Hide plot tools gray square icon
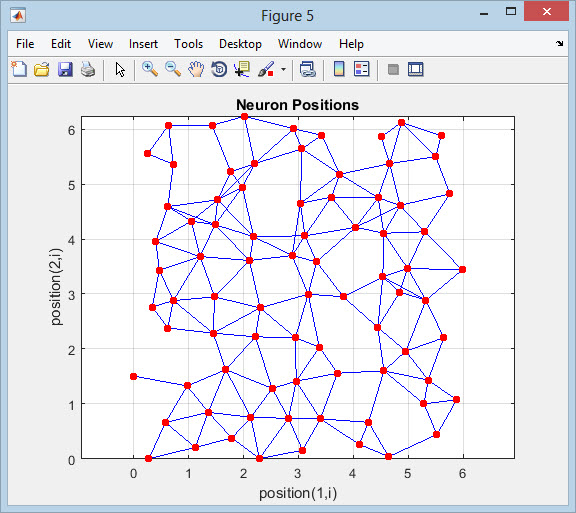Screen dimensions: 576x513 tap(393, 69)
